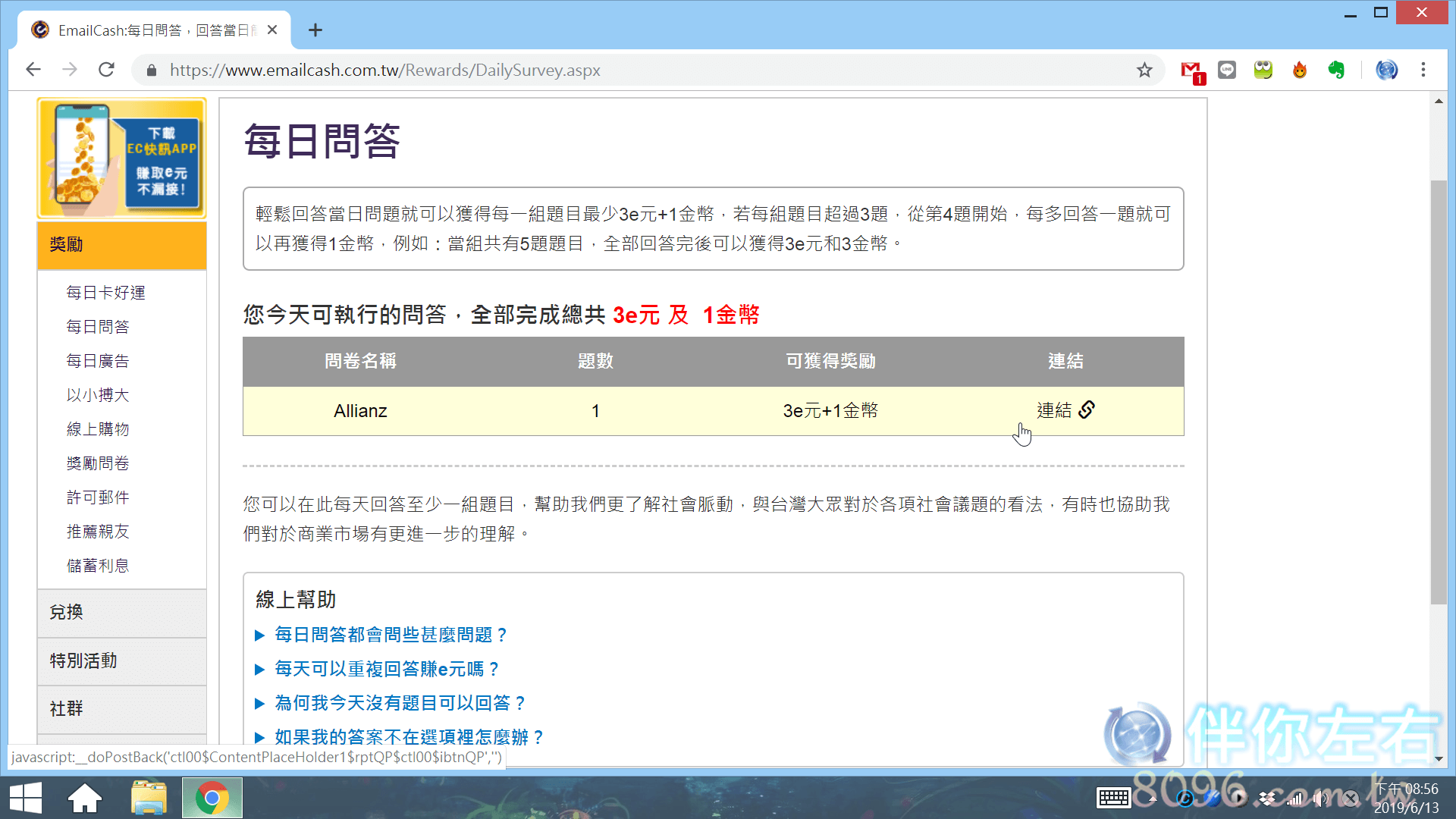Click the 問卷名稱 column header
1456x819 pixels.
[x=360, y=361]
